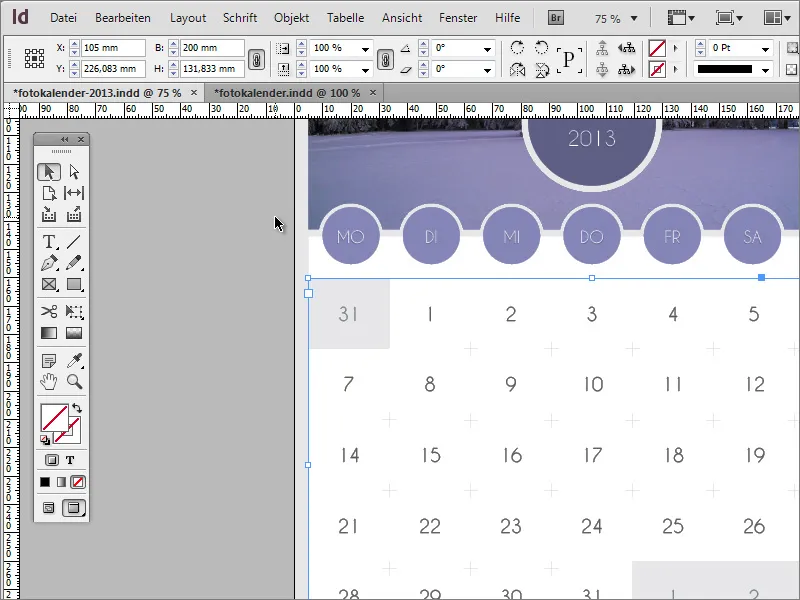
Task: Select the Line tool
Action: coord(74,241)
